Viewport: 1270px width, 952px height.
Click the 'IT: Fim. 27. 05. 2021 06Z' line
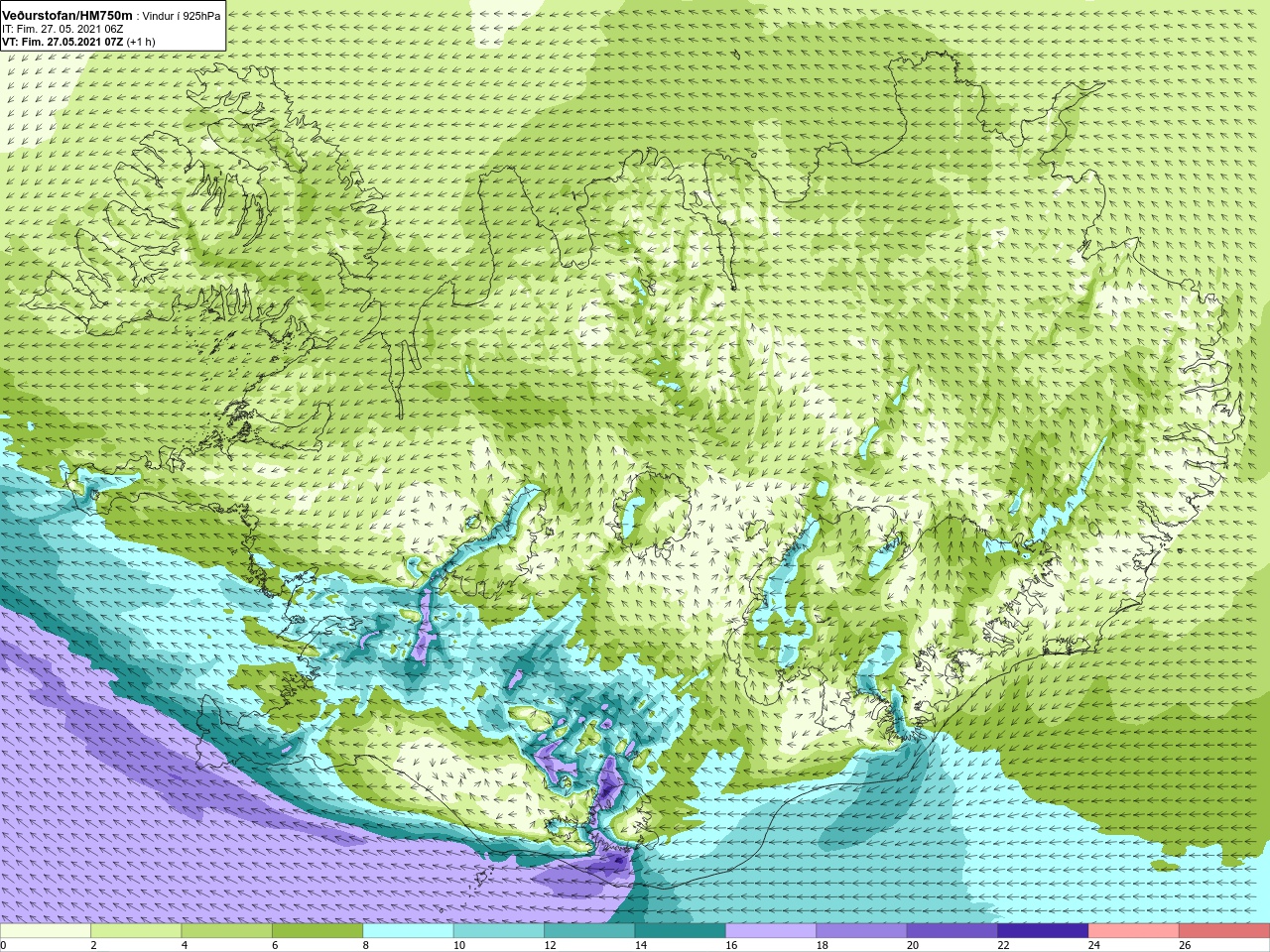coord(63,29)
